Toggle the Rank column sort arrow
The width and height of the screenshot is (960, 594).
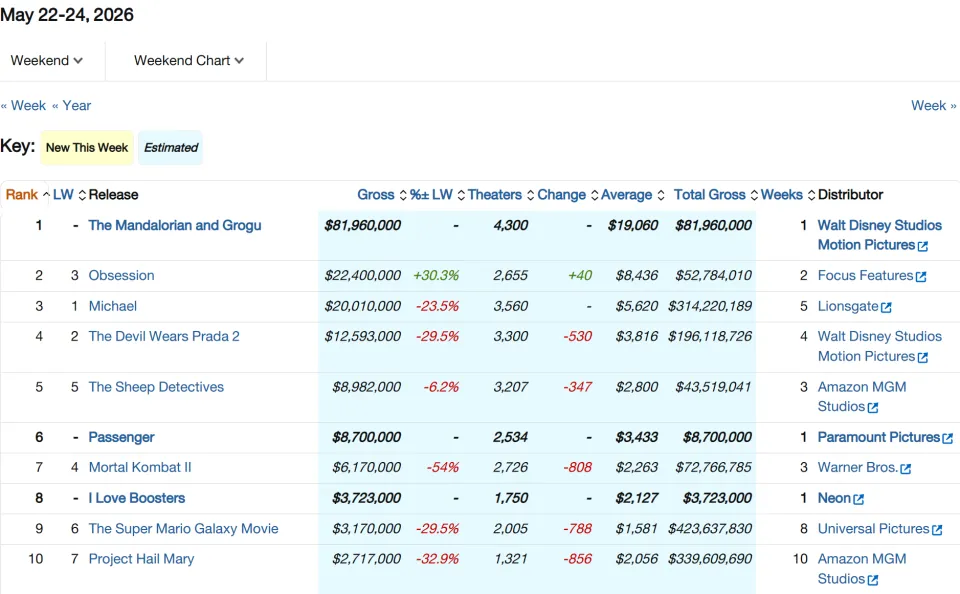pyautogui.click(x=46, y=195)
